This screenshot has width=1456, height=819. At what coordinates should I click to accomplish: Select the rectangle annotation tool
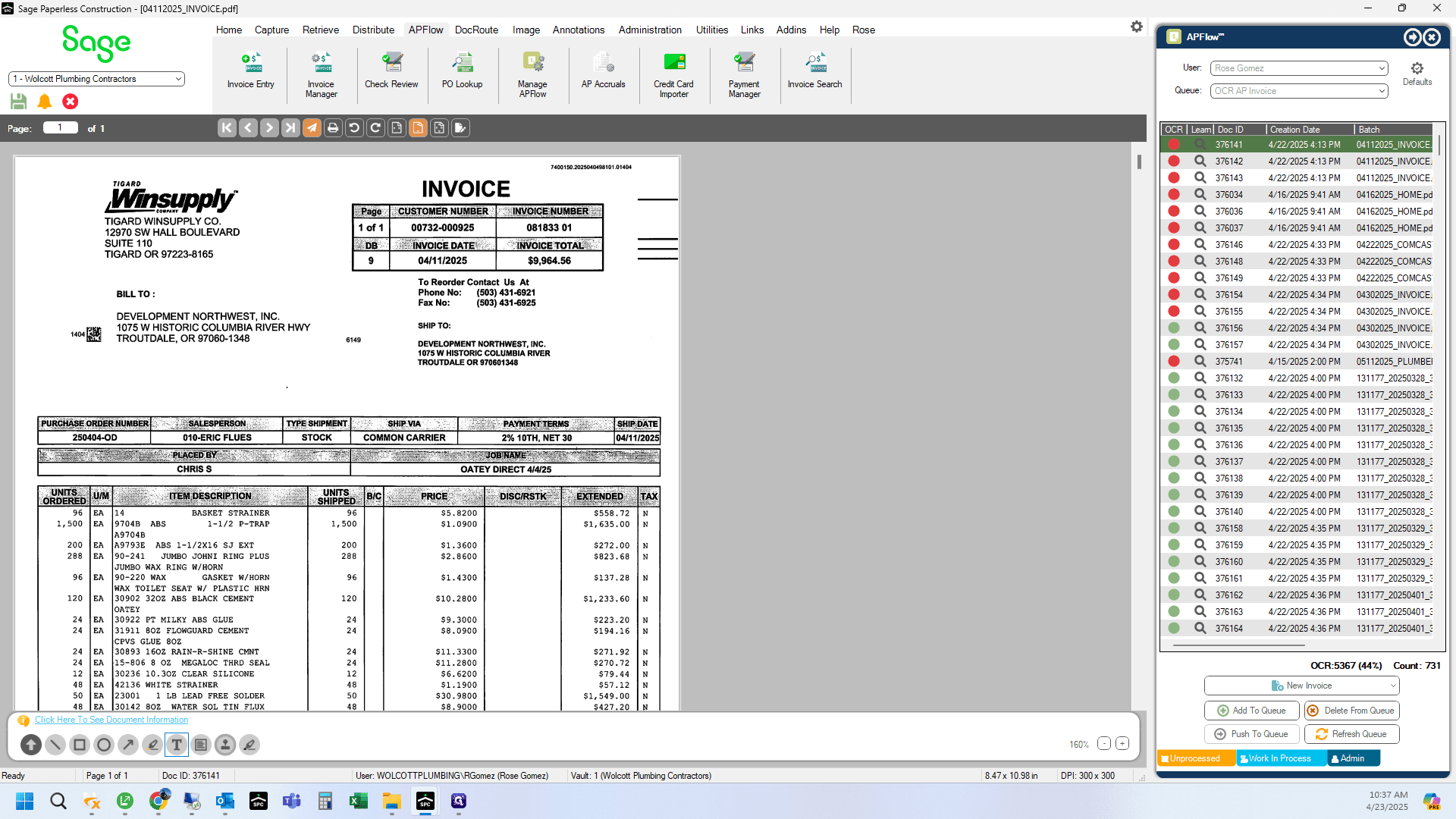(80, 745)
